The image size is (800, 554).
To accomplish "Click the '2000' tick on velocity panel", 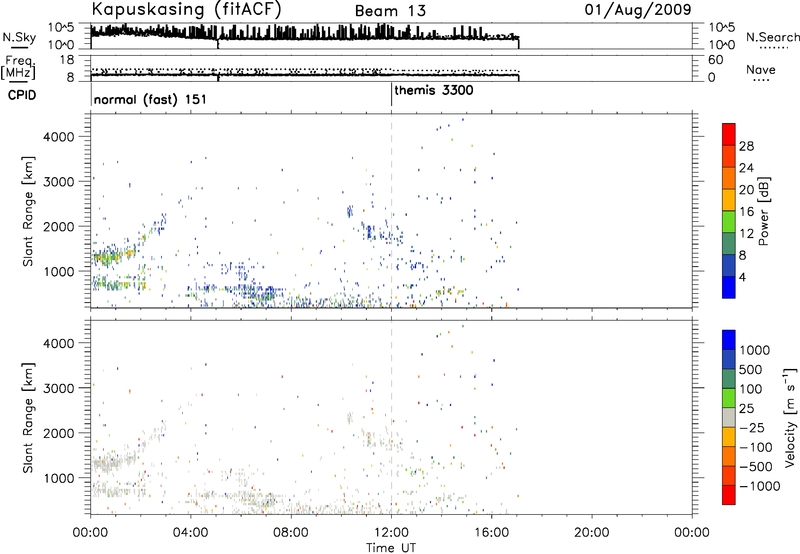I will pos(58,433).
